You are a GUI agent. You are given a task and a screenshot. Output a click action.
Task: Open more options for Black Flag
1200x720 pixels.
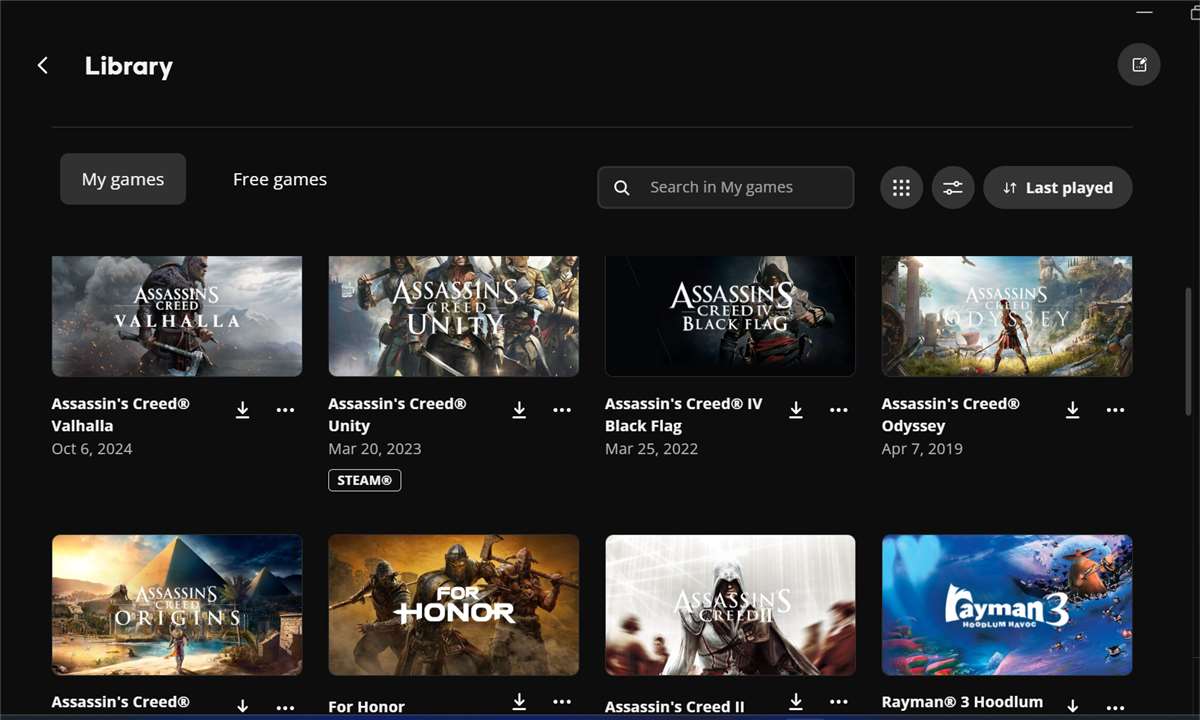click(839, 410)
